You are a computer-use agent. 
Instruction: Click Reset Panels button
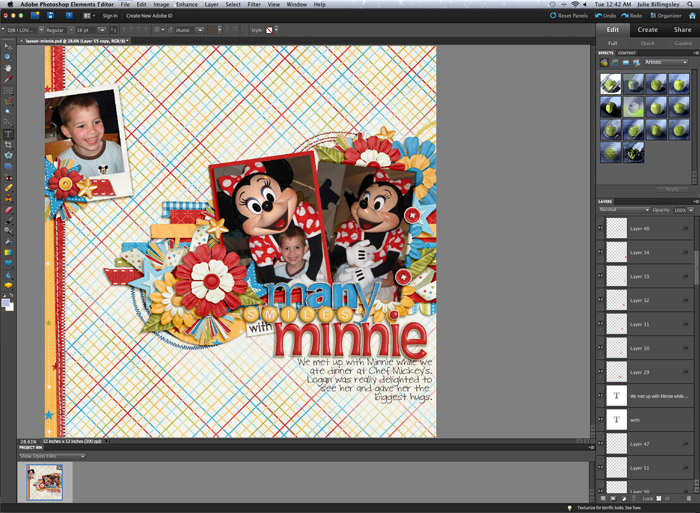coord(569,16)
